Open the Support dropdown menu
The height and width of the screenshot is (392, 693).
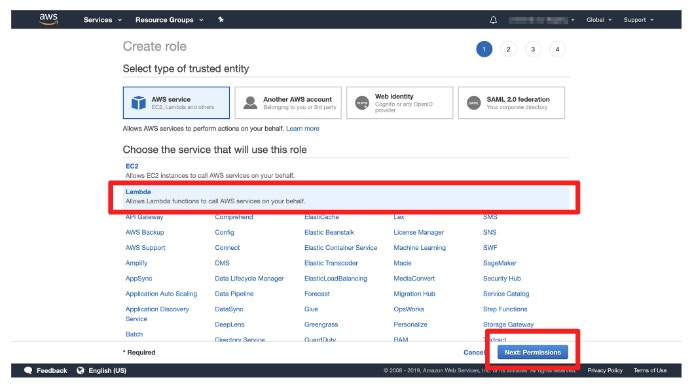638,20
